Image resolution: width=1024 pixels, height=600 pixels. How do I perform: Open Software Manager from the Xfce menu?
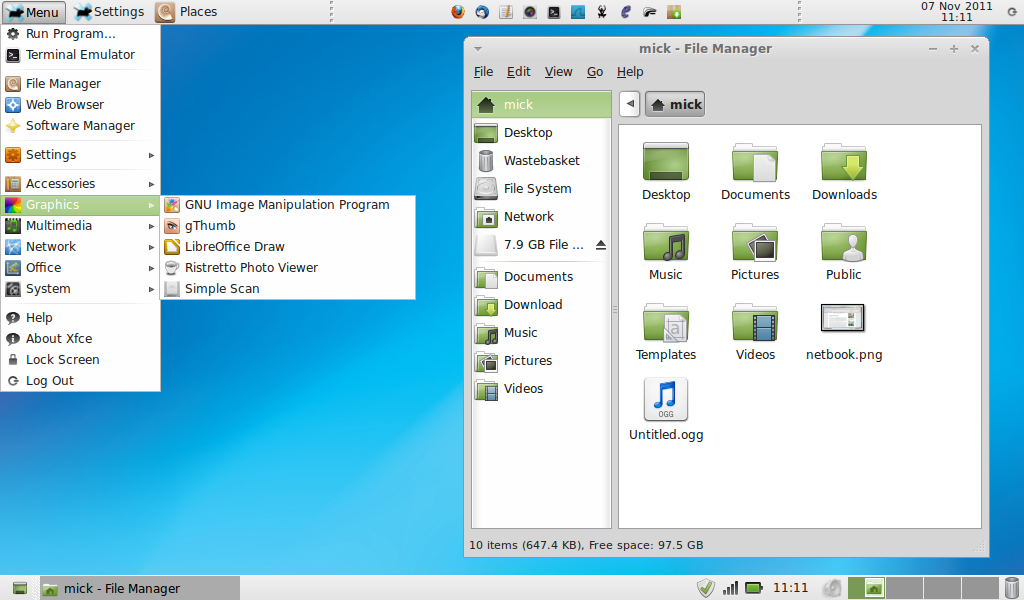pos(80,125)
